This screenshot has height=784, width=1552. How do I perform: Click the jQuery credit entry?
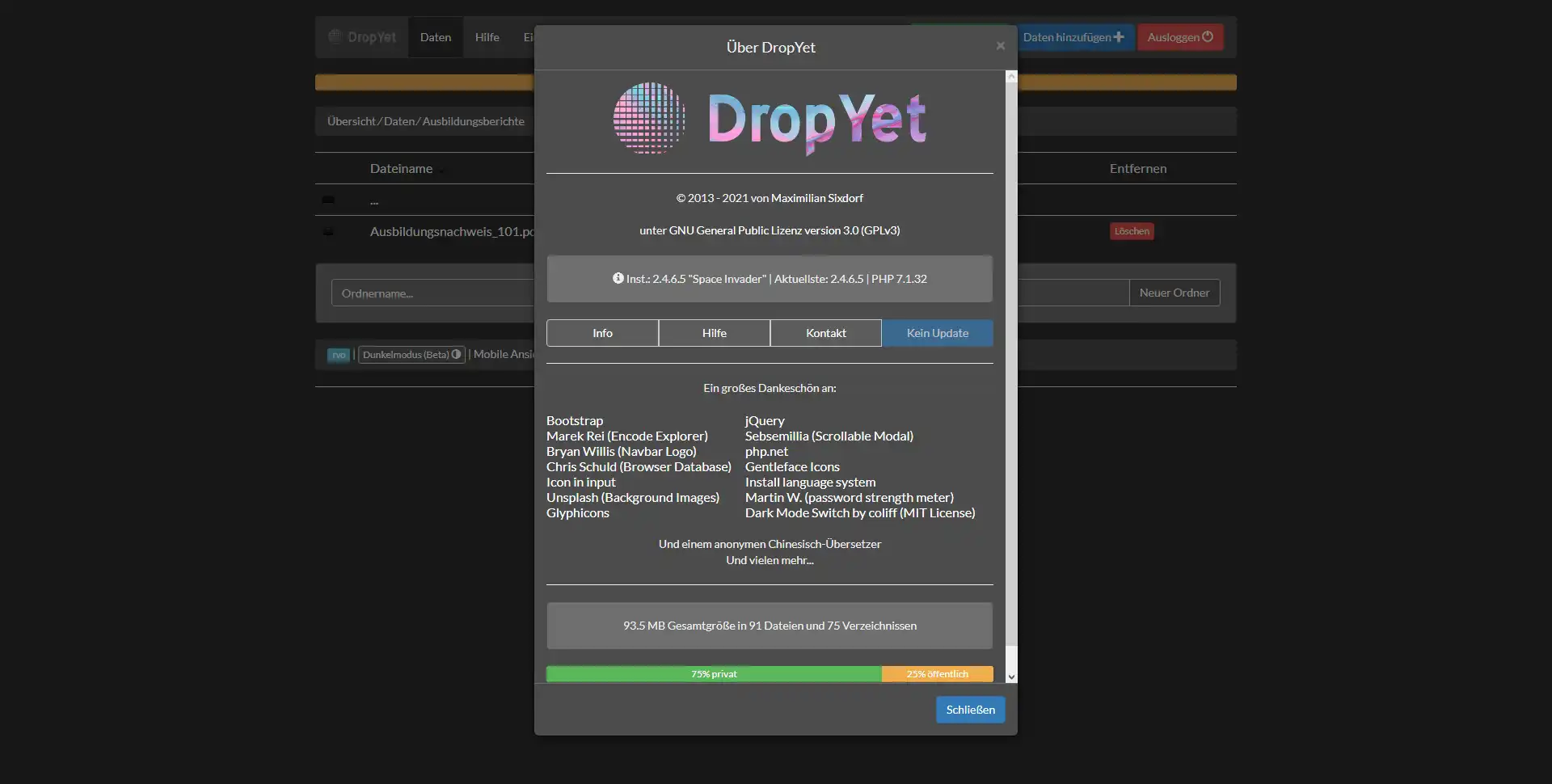(765, 420)
